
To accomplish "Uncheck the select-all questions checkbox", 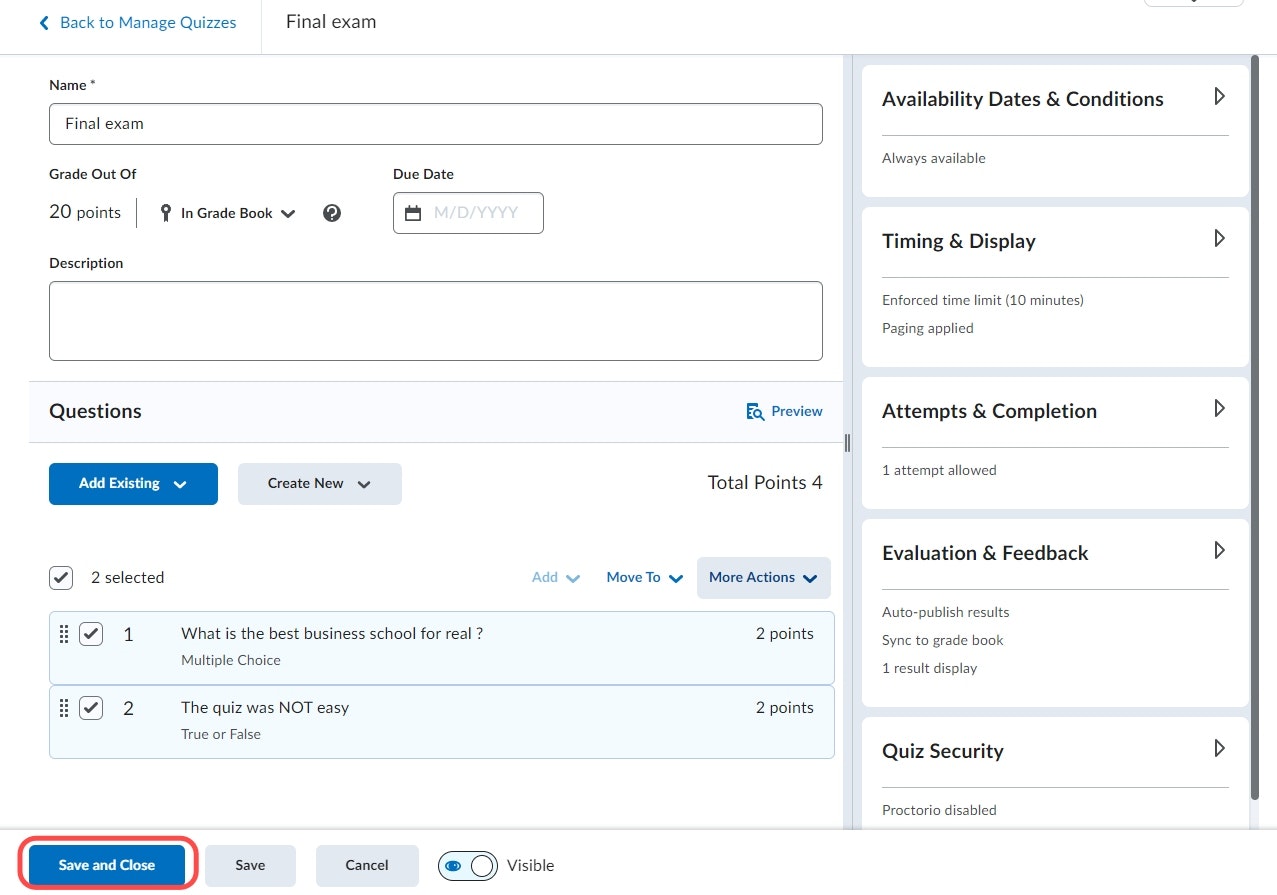I will coord(61,577).
